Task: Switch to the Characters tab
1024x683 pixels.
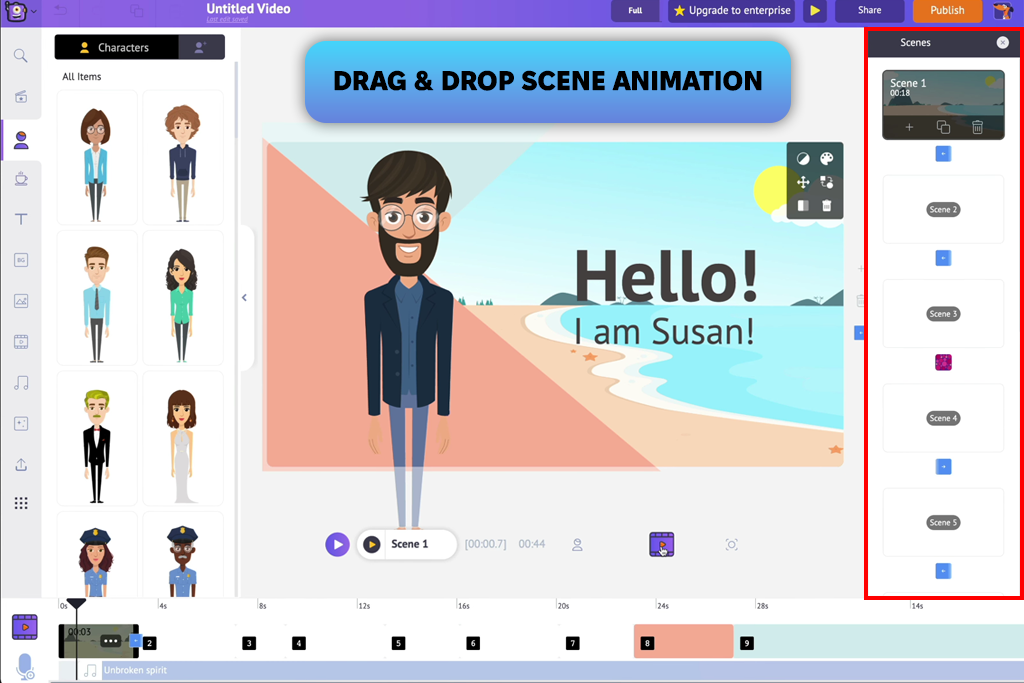Action: coord(116,48)
